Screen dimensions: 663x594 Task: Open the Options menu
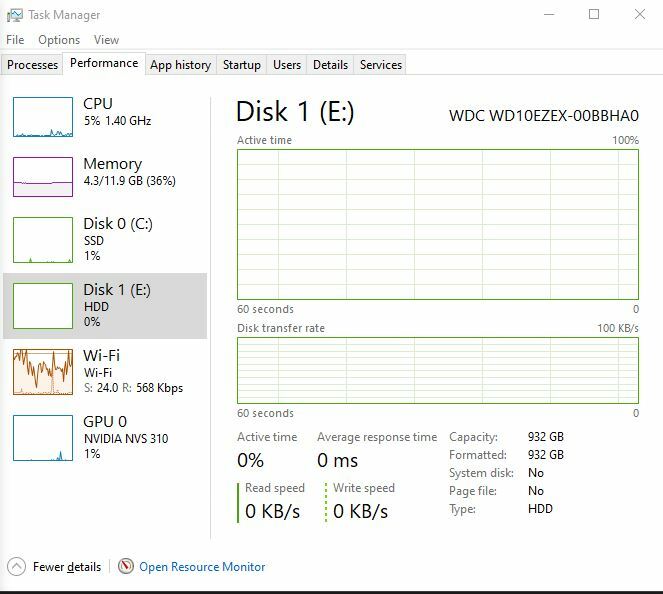[59, 40]
